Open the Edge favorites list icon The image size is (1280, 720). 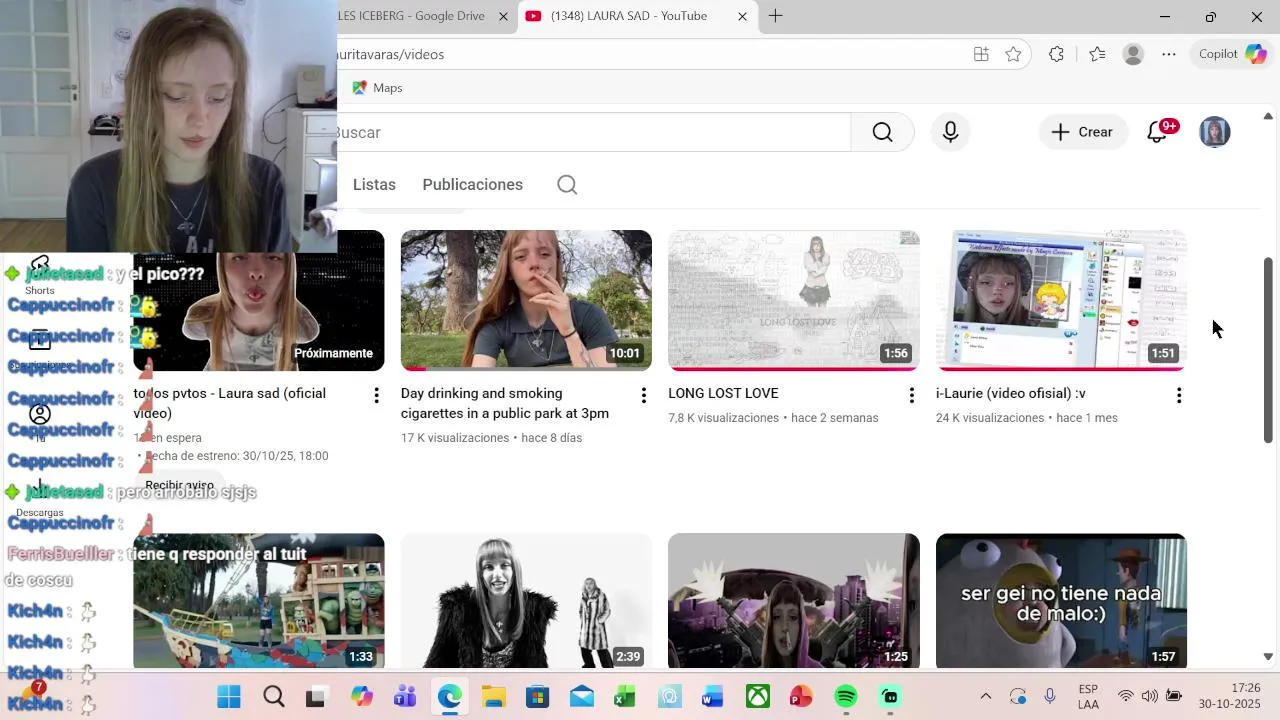click(1097, 54)
